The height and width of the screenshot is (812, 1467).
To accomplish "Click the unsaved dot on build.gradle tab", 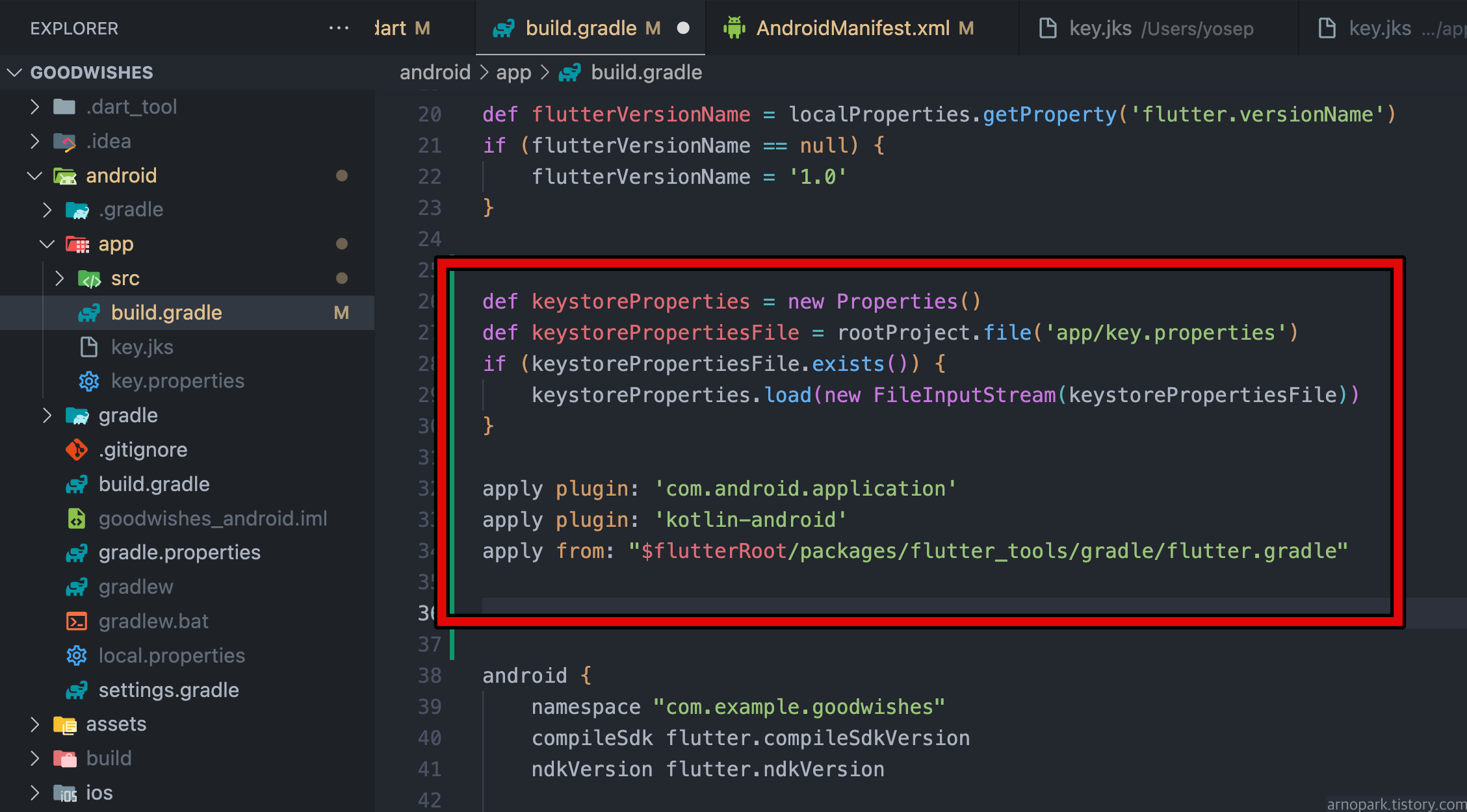I will point(683,28).
